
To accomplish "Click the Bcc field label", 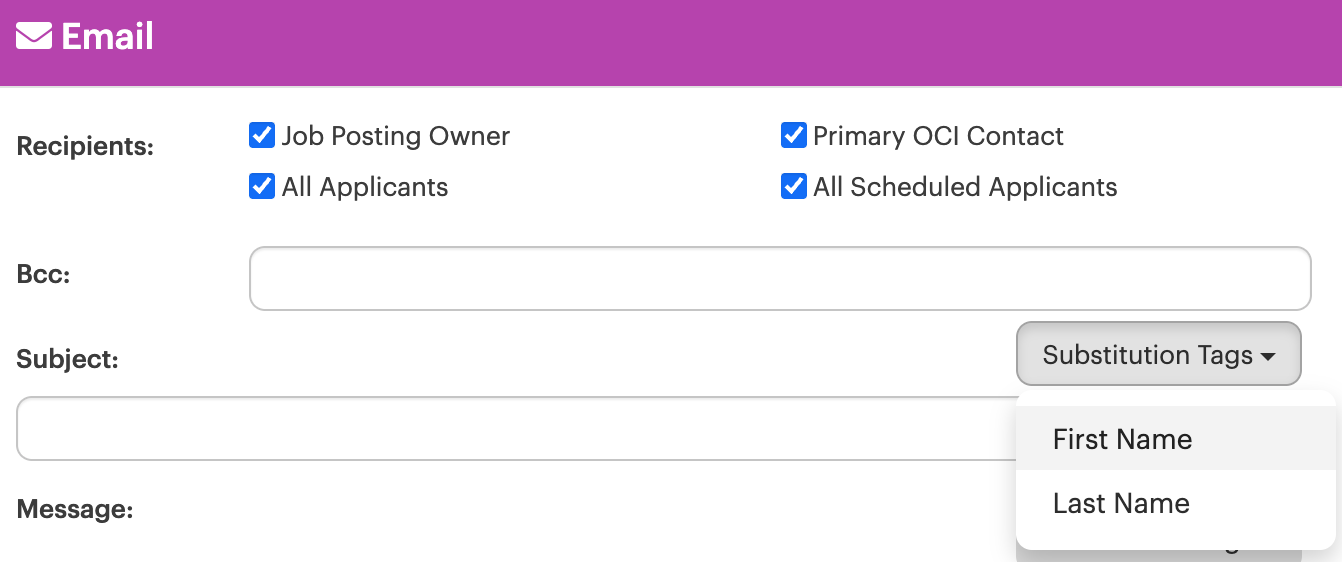I will (x=43, y=273).
